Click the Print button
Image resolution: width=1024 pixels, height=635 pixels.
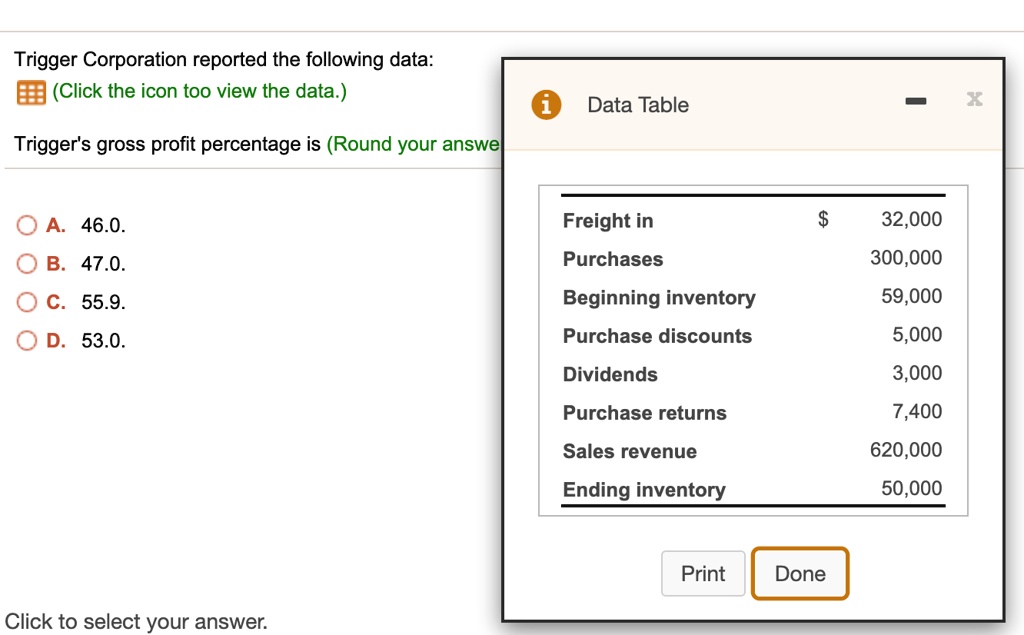coord(703,573)
